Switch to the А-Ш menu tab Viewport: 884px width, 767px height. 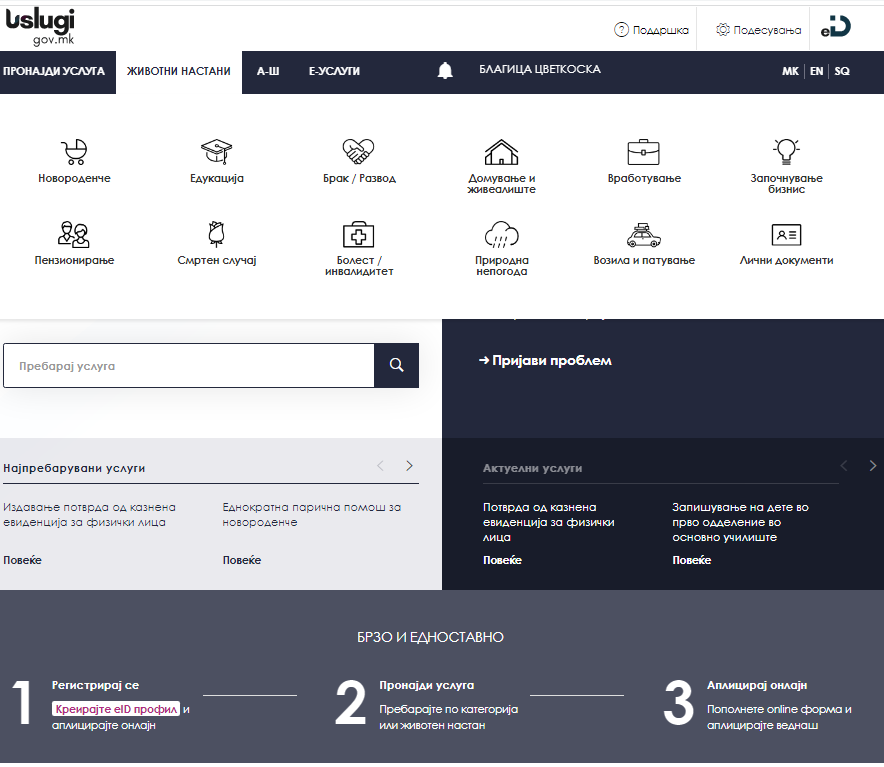pyautogui.click(x=268, y=72)
